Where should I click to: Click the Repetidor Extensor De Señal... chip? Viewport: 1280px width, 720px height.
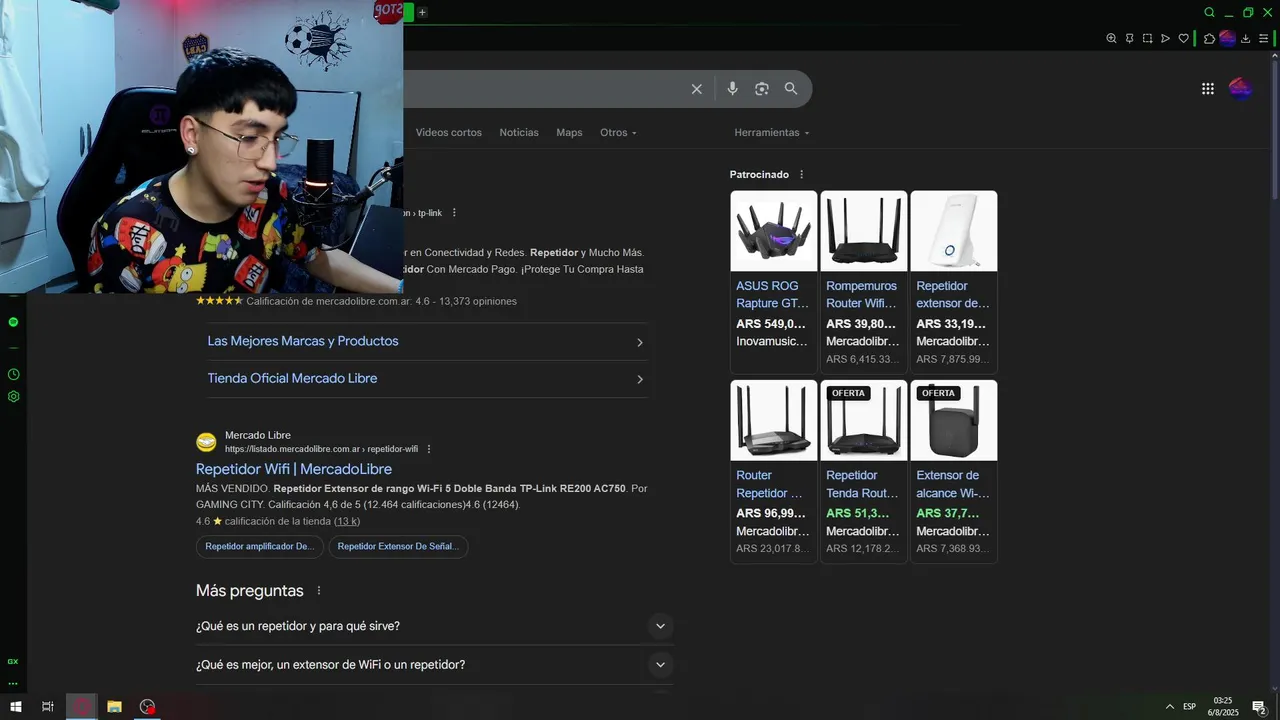(x=398, y=547)
